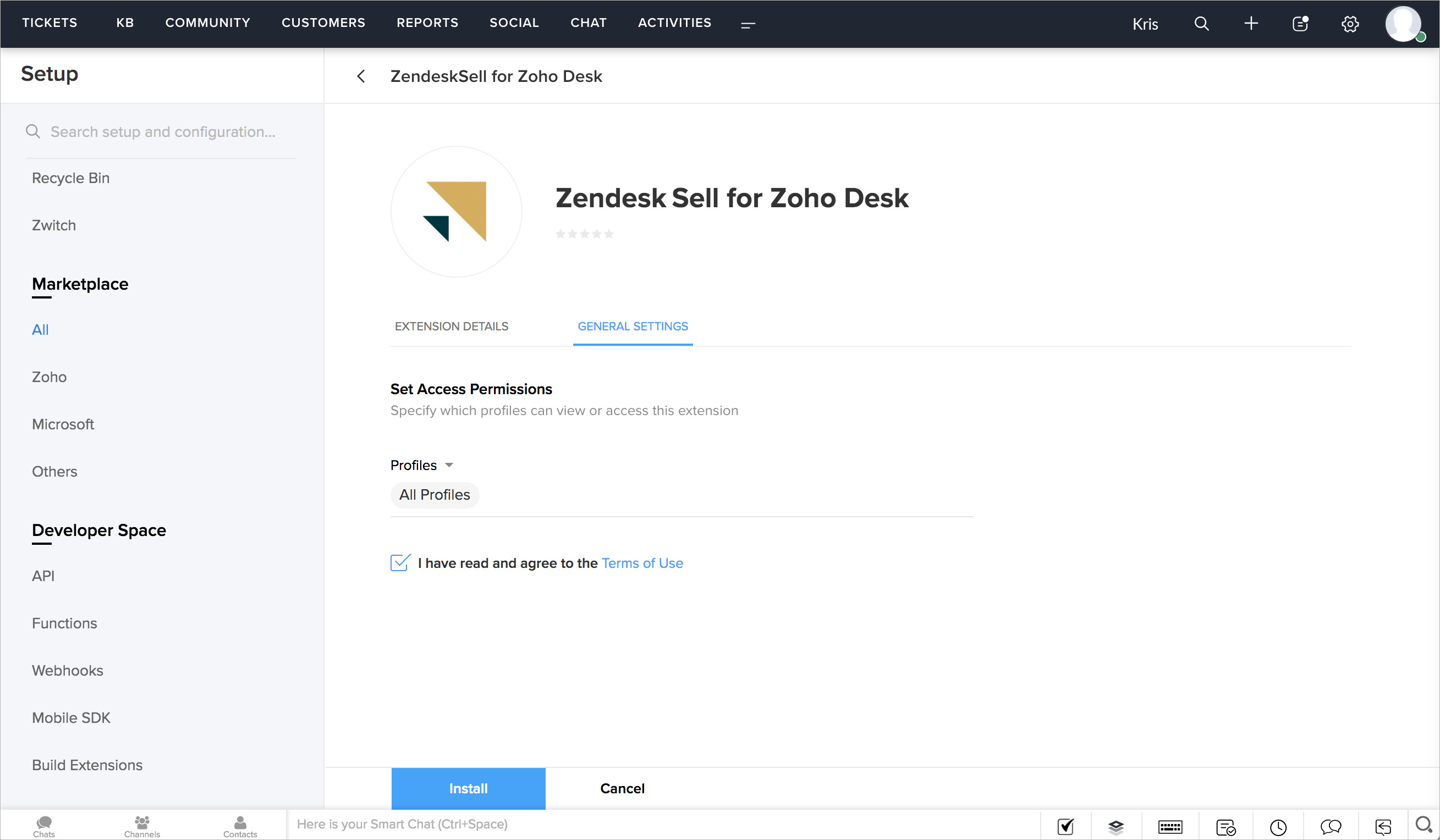
Task: Click the search magnifier in top navigation
Action: point(1201,24)
